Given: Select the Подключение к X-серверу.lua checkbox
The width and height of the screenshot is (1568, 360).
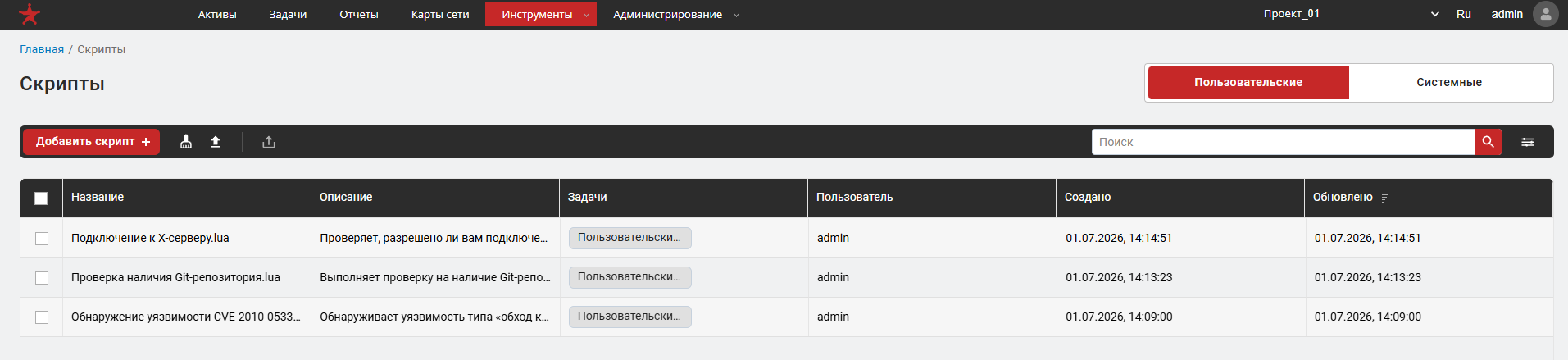Looking at the screenshot, I should (42, 239).
